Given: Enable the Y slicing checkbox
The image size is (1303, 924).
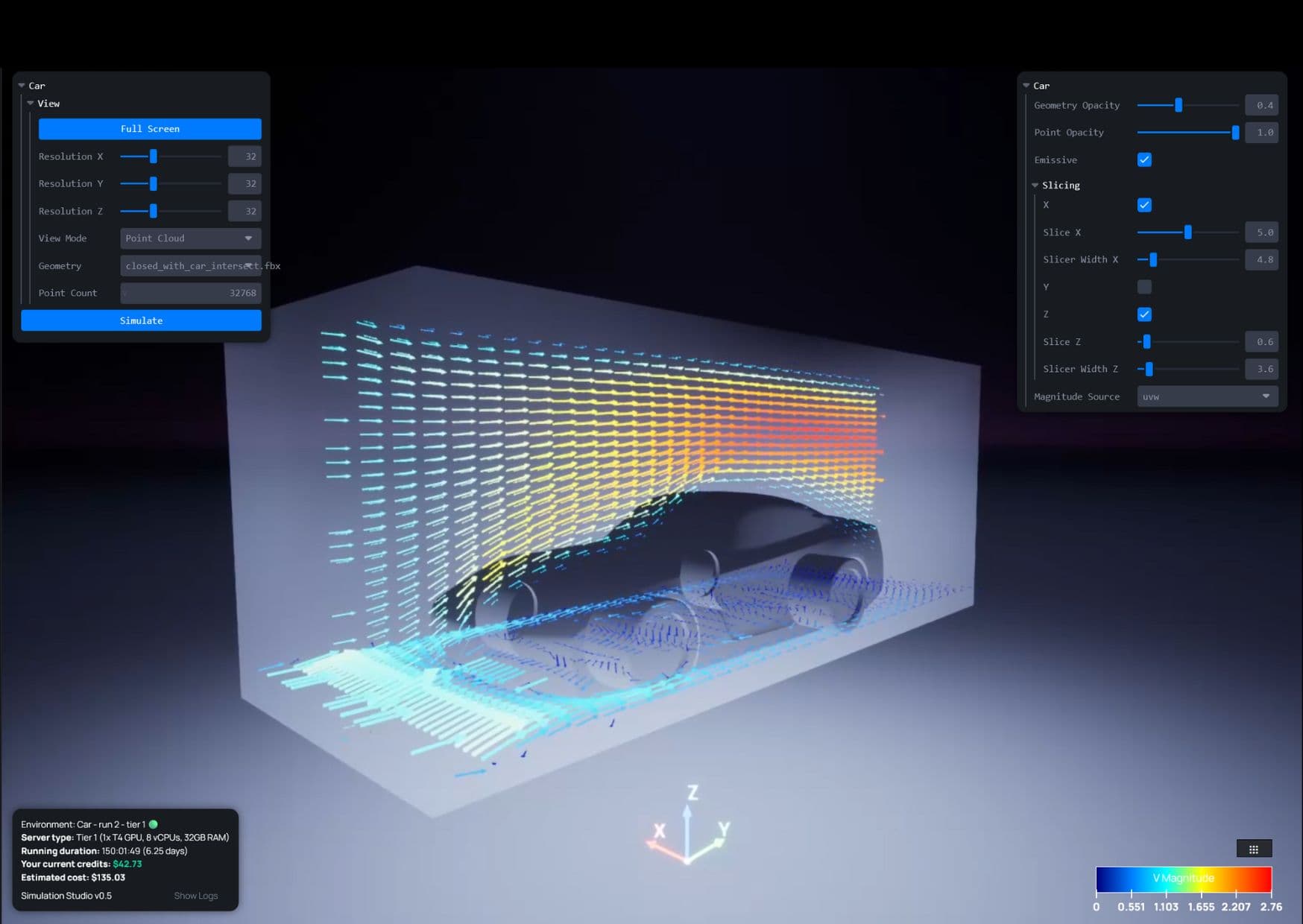Looking at the screenshot, I should [1144, 287].
